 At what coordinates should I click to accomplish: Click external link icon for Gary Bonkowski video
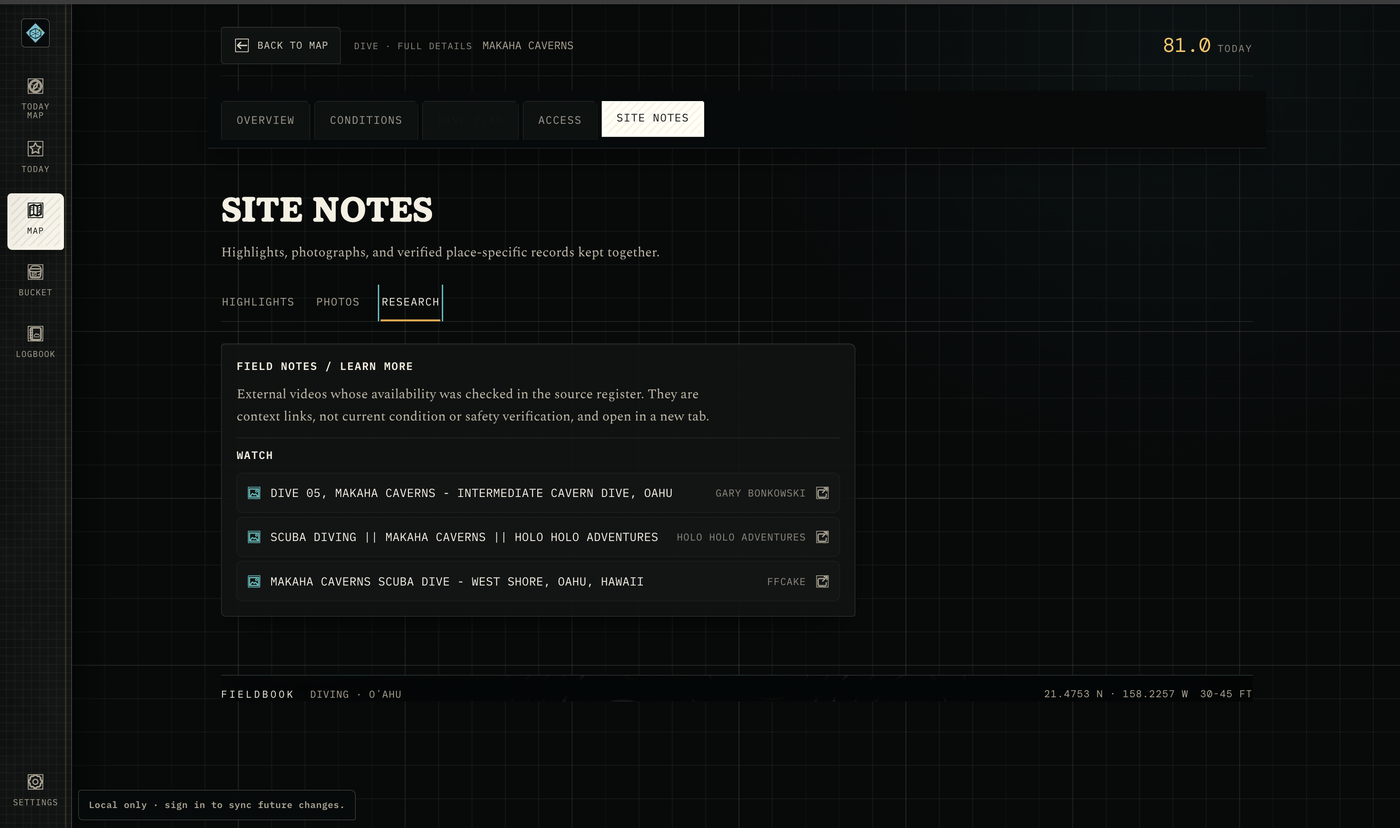822,493
